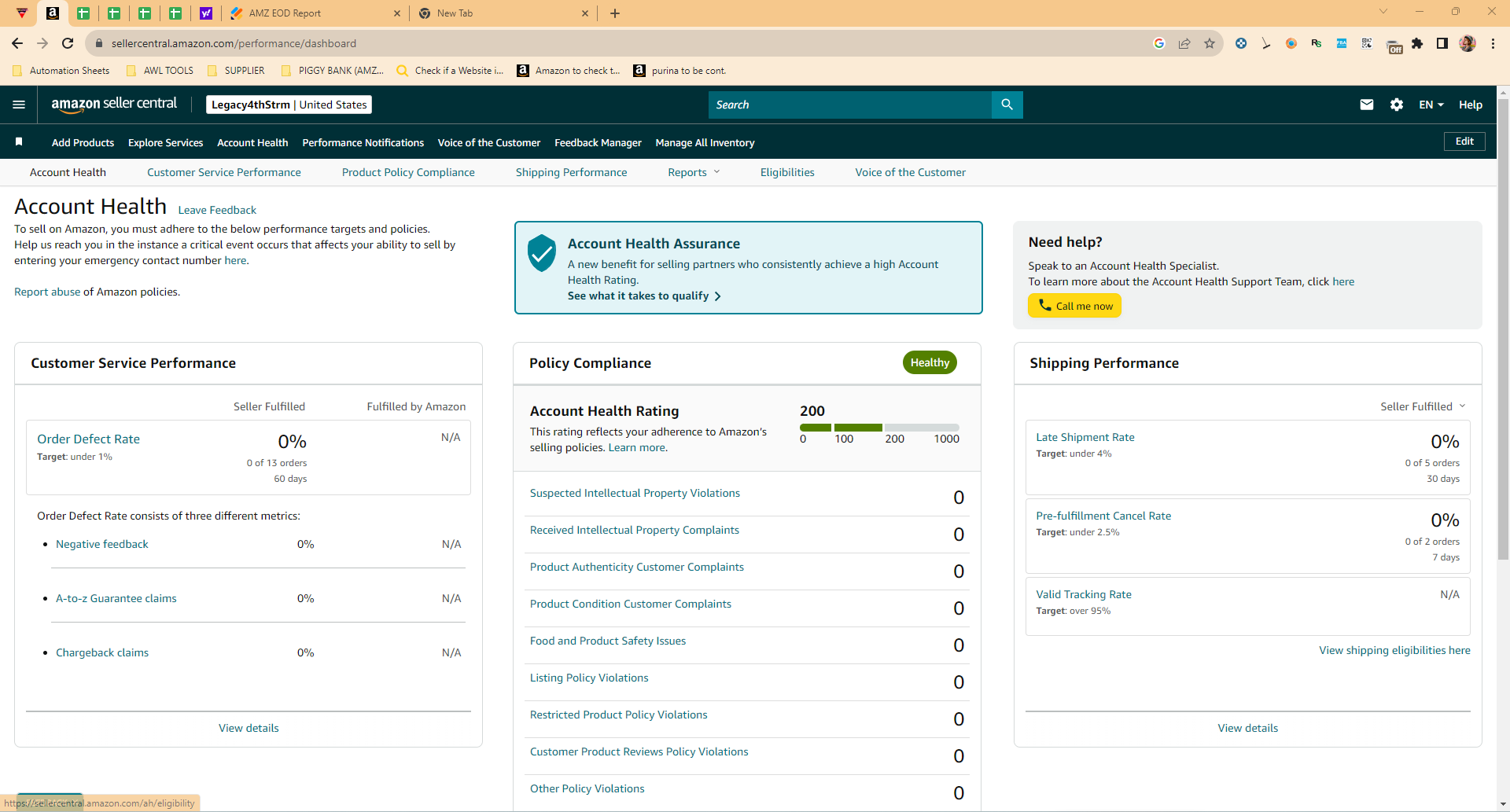Open Suspected Intellectual Property Violations link
Viewport: 1510px width, 812px height.
coord(635,493)
